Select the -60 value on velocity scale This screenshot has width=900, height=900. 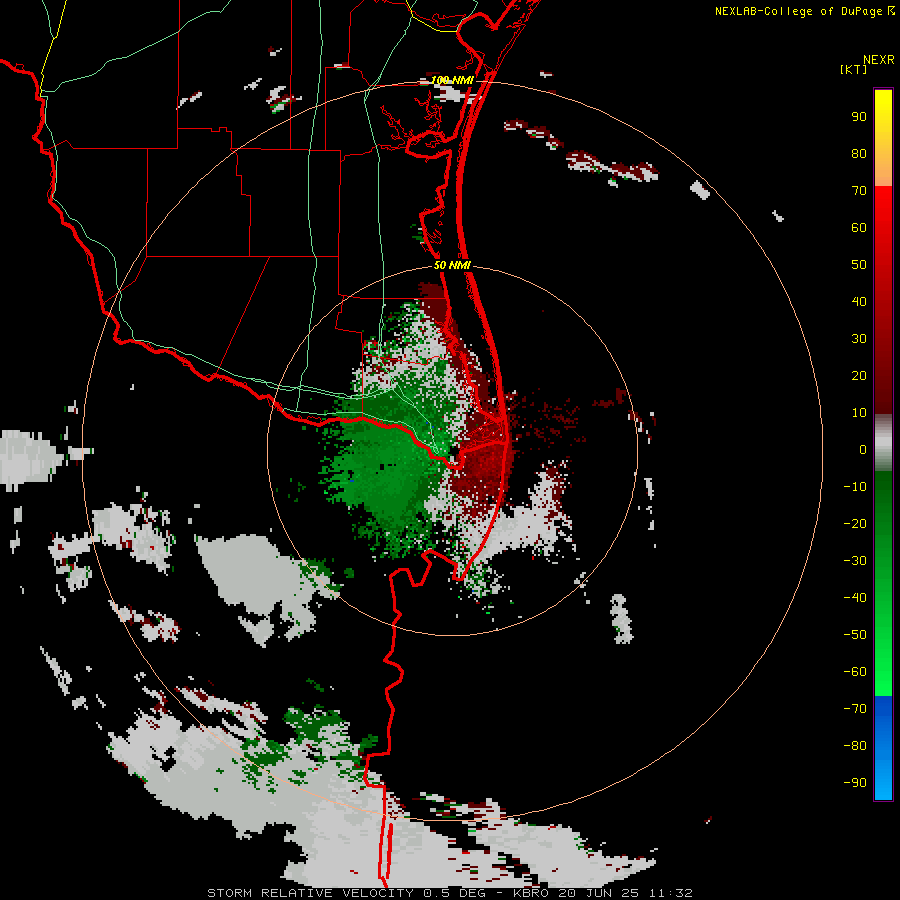(x=855, y=672)
